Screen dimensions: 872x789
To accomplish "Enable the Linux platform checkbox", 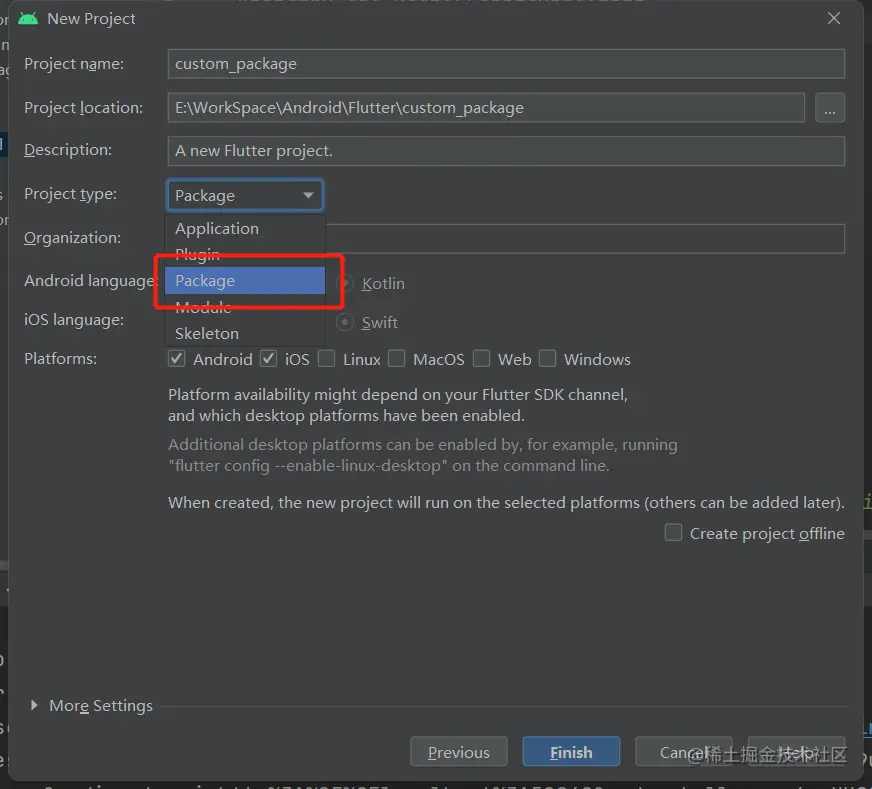I will (326, 359).
